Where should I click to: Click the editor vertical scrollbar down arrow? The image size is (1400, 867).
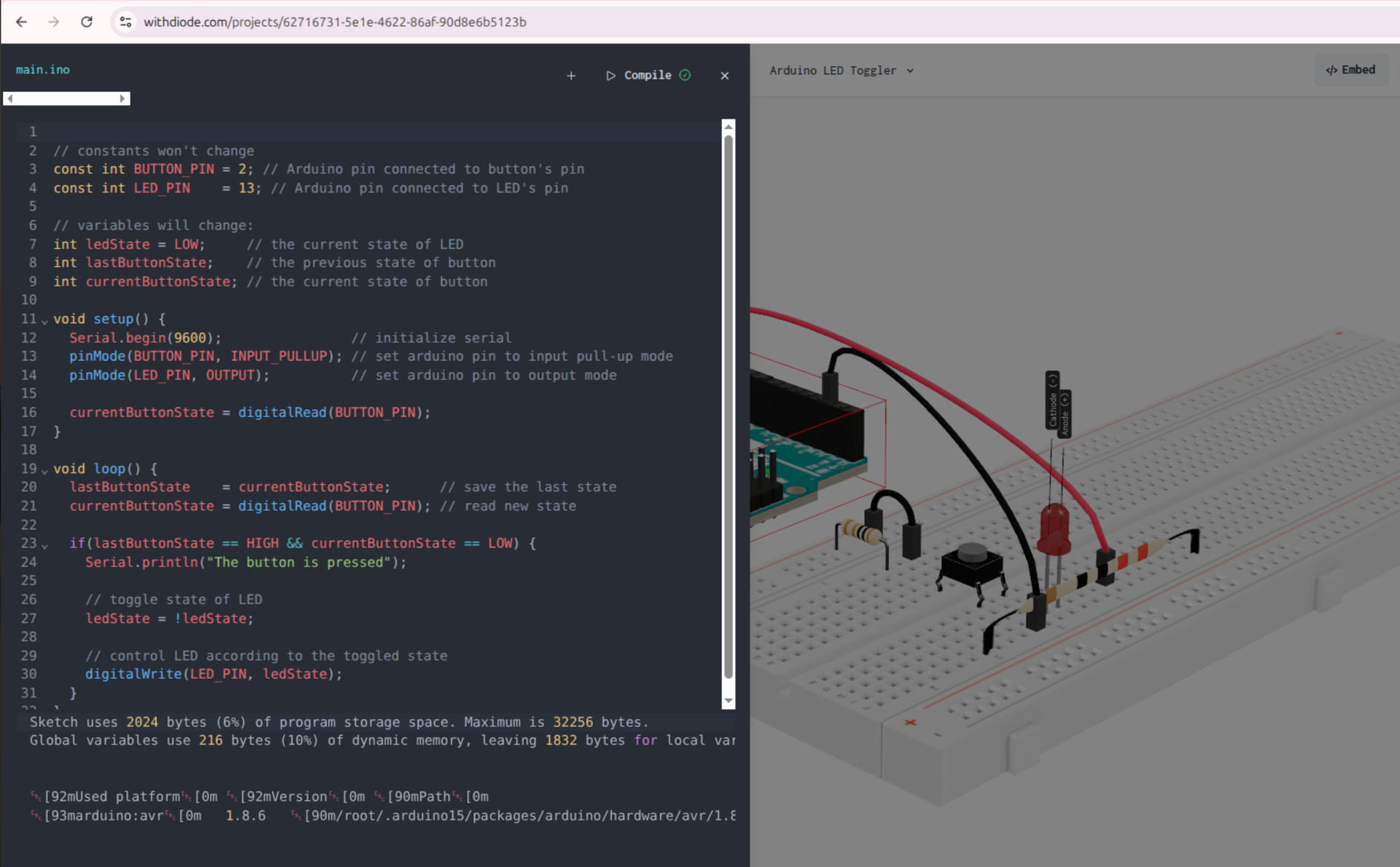click(728, 701)
